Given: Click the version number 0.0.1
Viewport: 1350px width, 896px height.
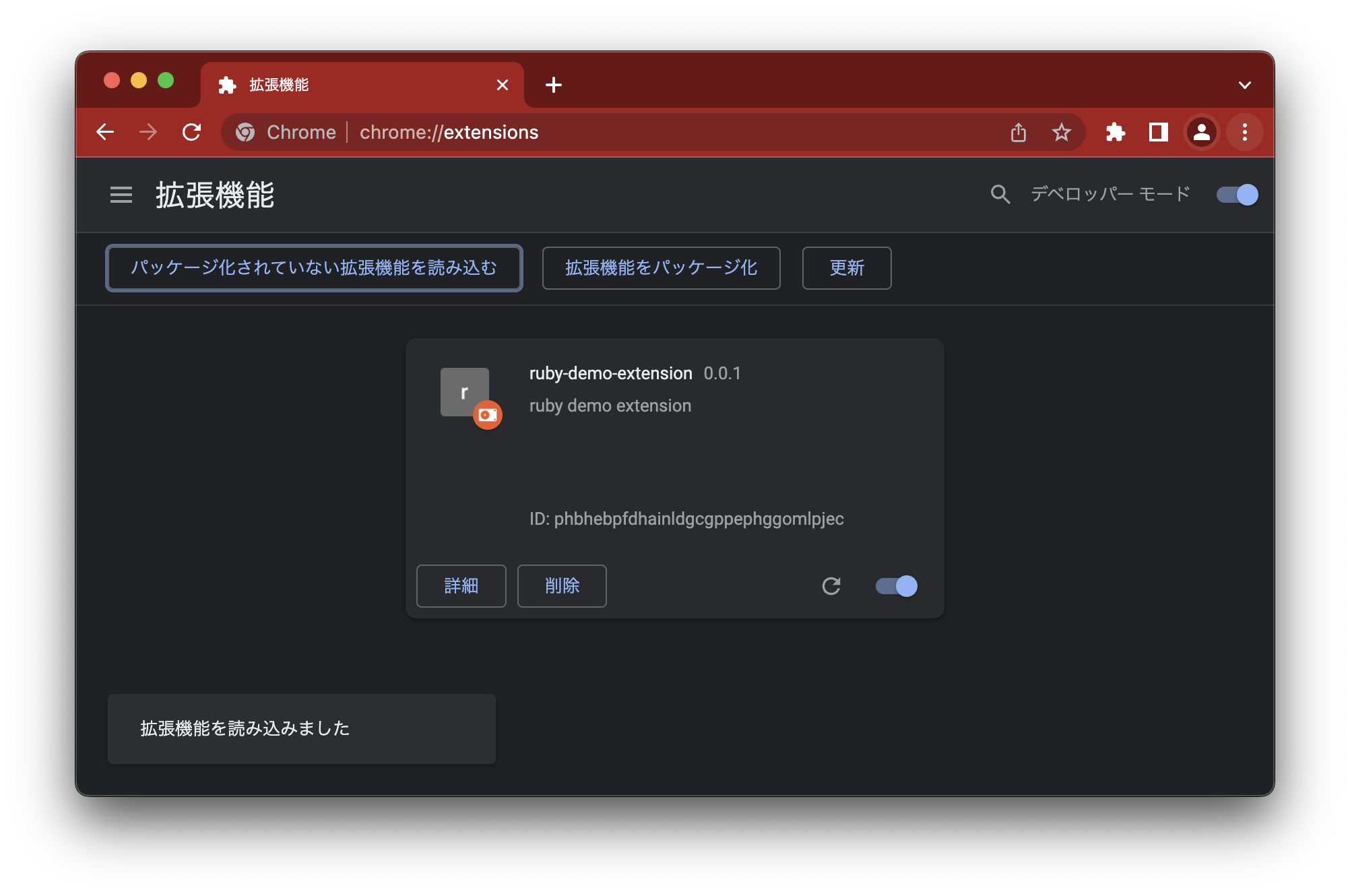Looking at the screenshot, I should tap(722, 373).
